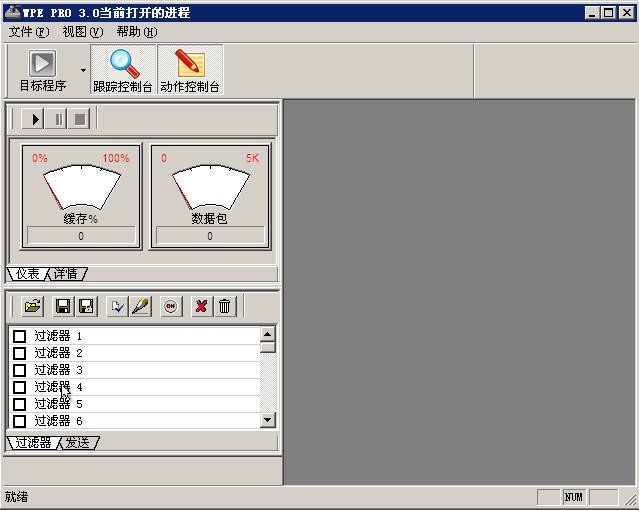Screen dimensions: 639x510
Task: Open the 文件 menu
Action: point(28,32)
